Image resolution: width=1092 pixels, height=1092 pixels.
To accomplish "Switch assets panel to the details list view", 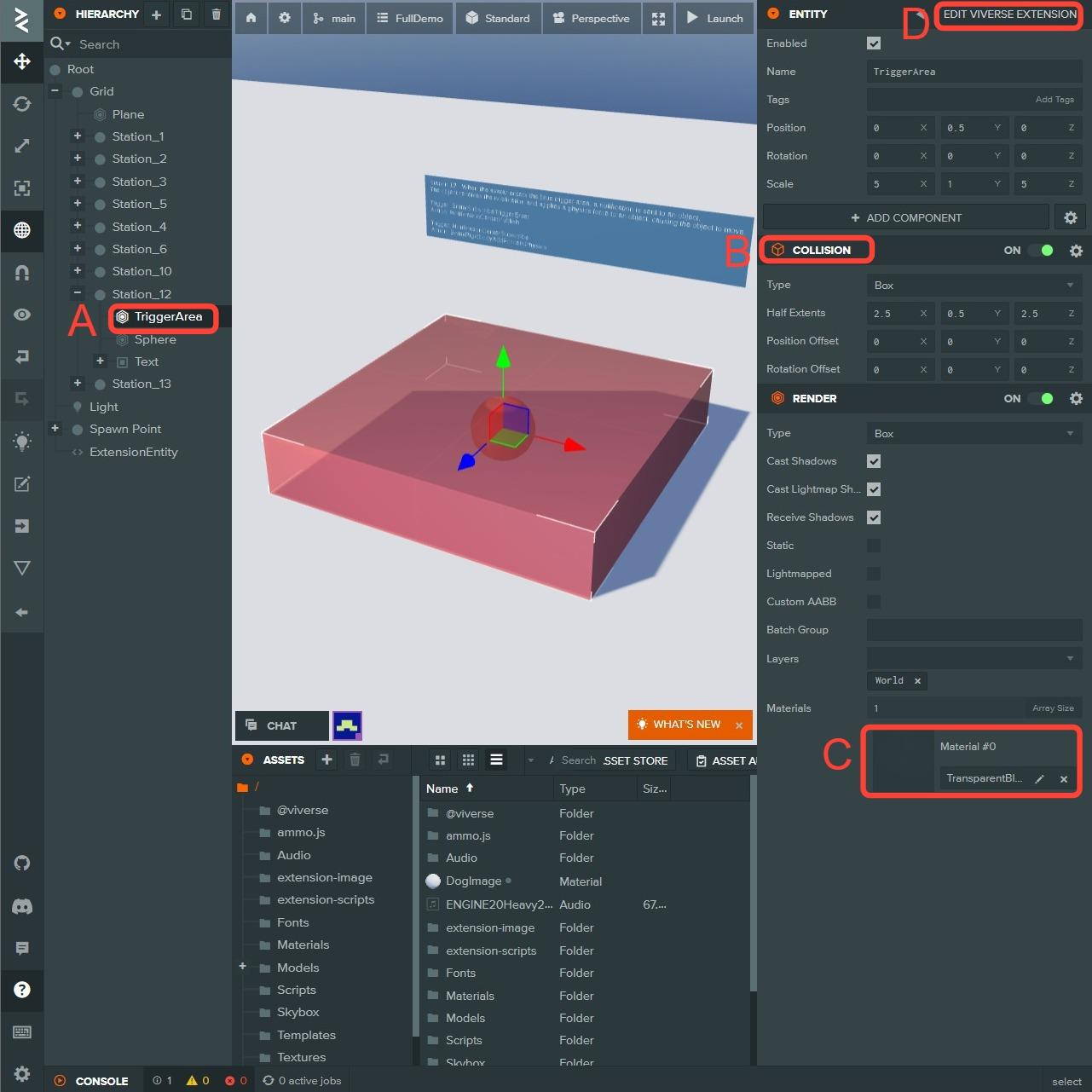I will [496, 760].
